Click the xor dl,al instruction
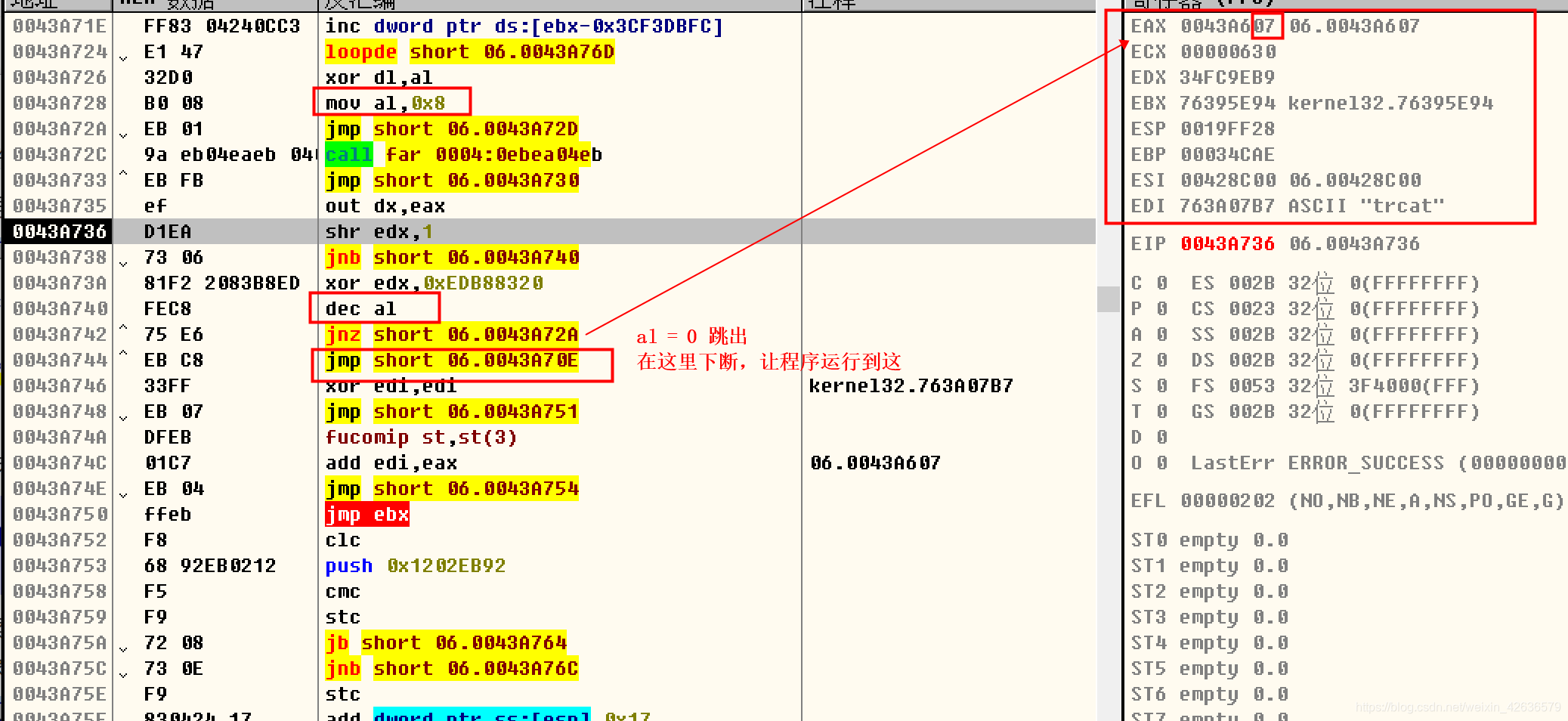This screenshot has width=1568, height=721. tap(379, 78)
